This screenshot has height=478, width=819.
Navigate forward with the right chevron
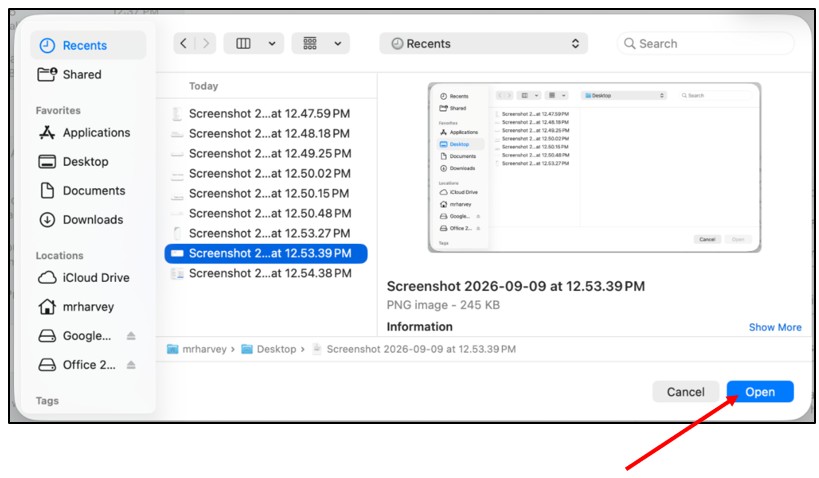point(206,43)
